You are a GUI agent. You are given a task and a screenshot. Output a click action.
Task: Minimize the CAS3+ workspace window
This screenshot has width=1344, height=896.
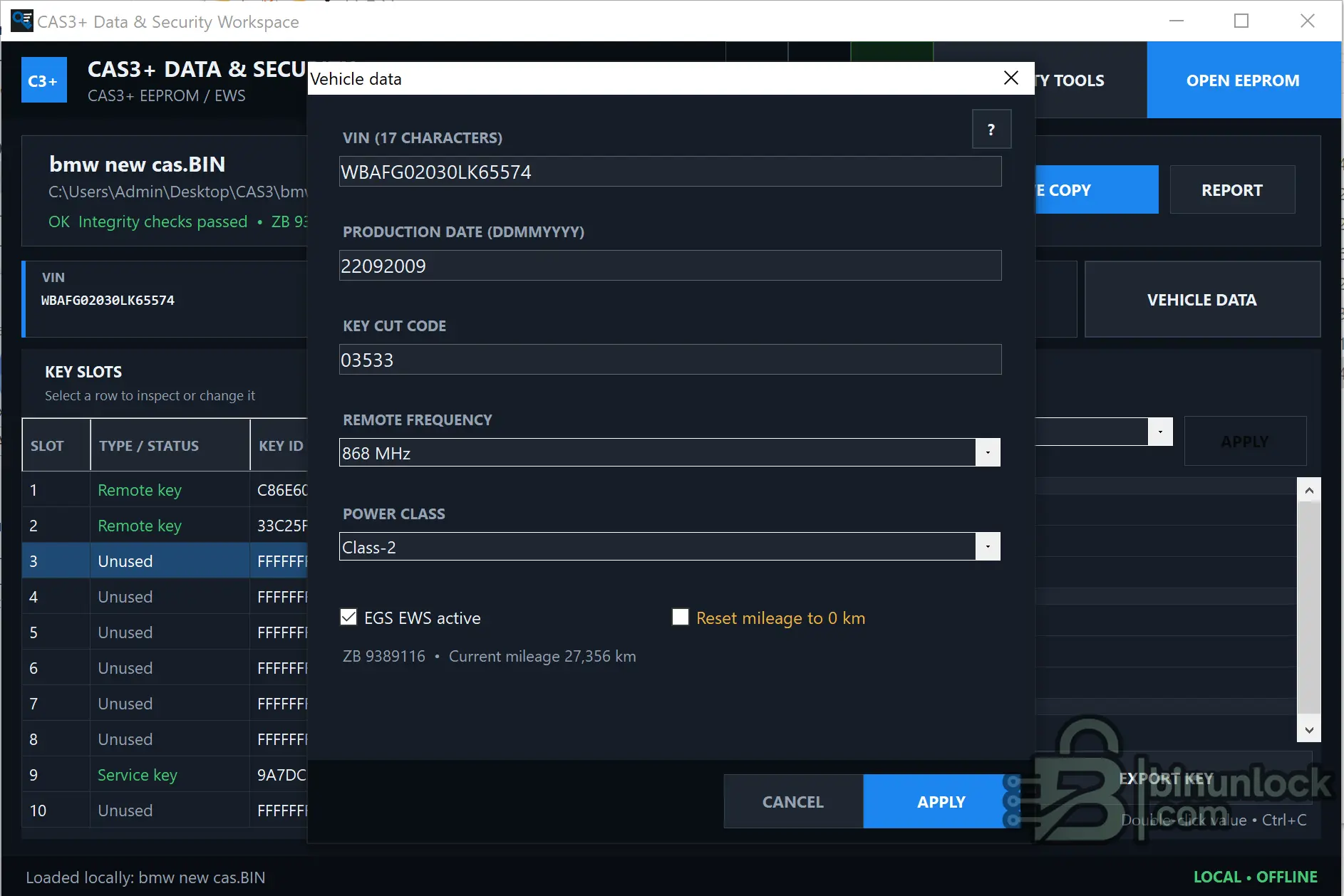click(x=1177, y=21)
